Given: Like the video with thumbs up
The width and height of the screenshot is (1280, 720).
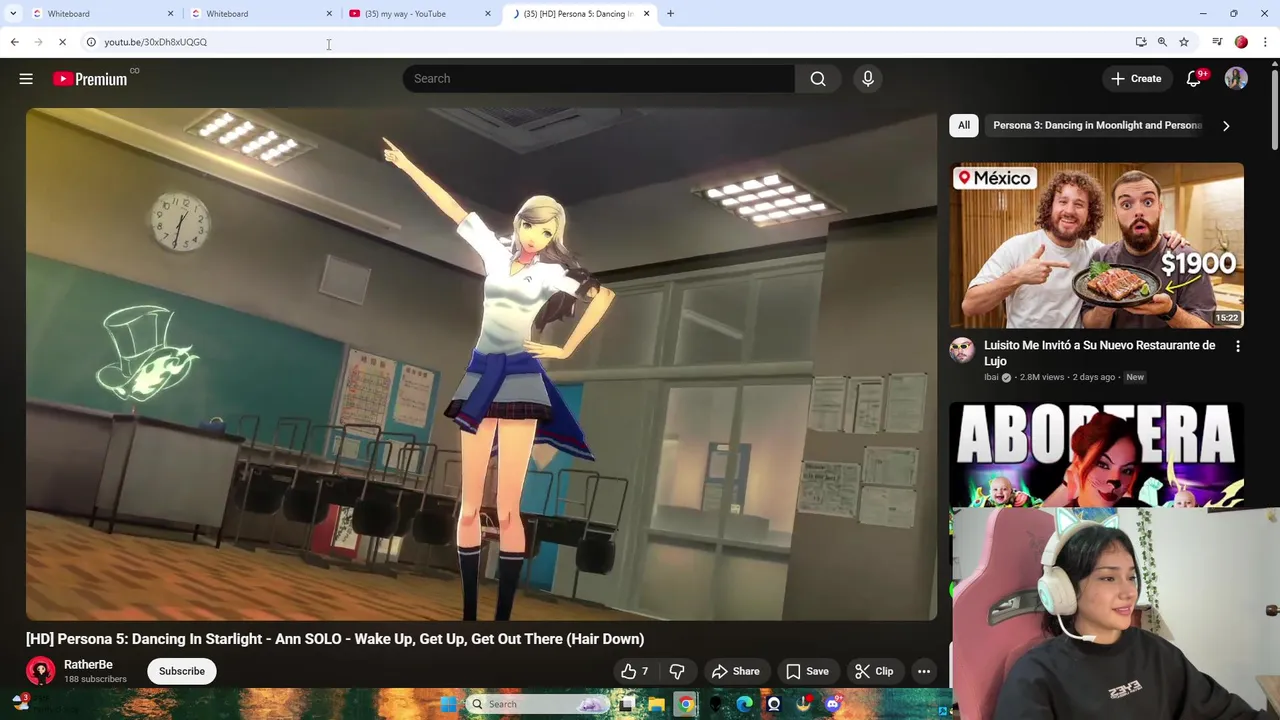Looking at the screenshot, I should [x=634, y=671].
